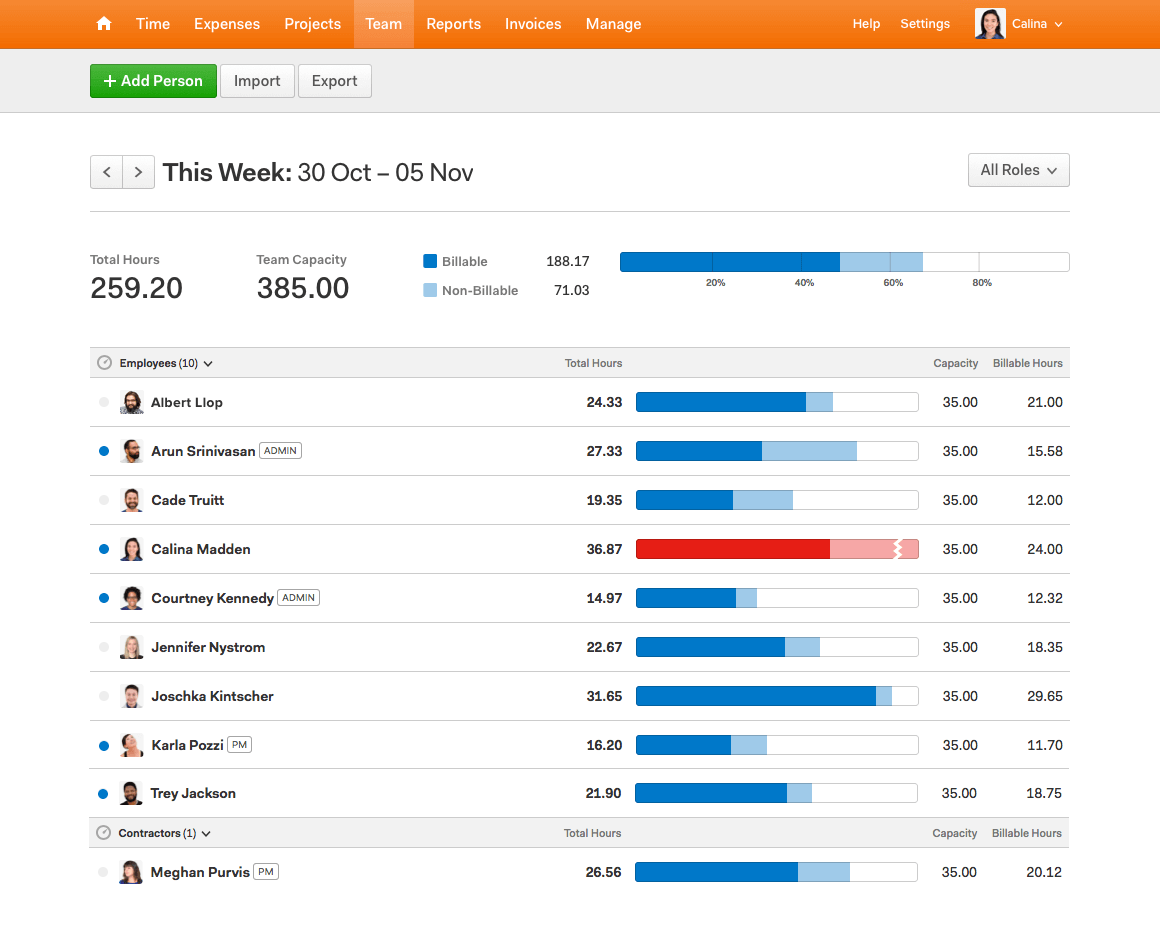The width and height of the screenshot is (1160, 939).
Task: Click the Home icon in navigation bar
Action: pyautogui.click(x=104, y=24)
